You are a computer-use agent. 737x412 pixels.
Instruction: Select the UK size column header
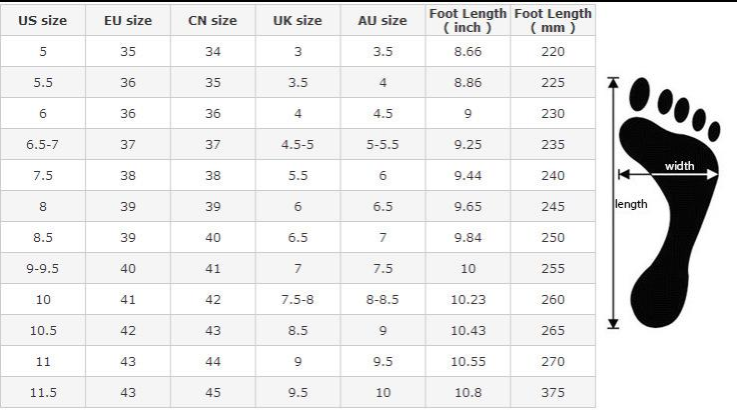click(297, 21)
